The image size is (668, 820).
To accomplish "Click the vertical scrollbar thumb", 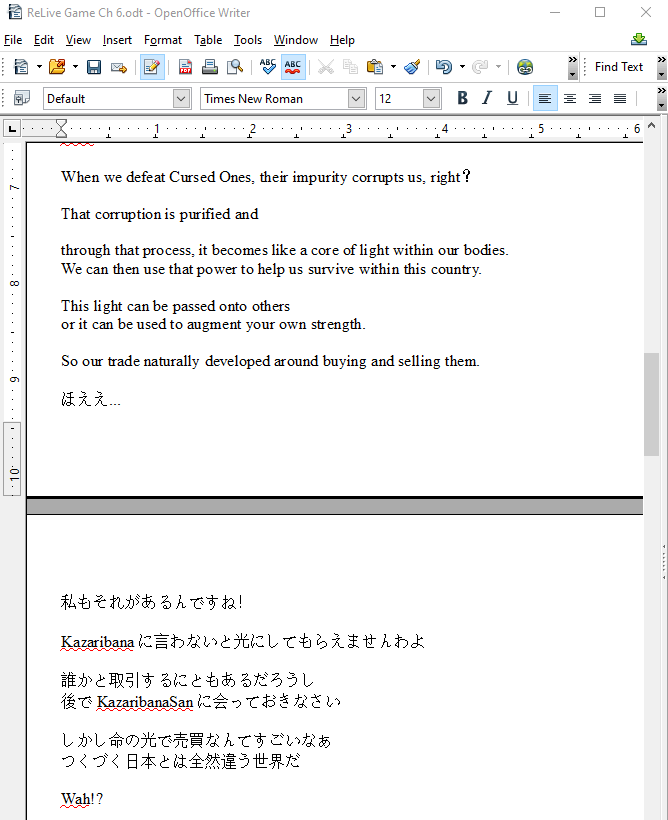I will pos(652,404).
